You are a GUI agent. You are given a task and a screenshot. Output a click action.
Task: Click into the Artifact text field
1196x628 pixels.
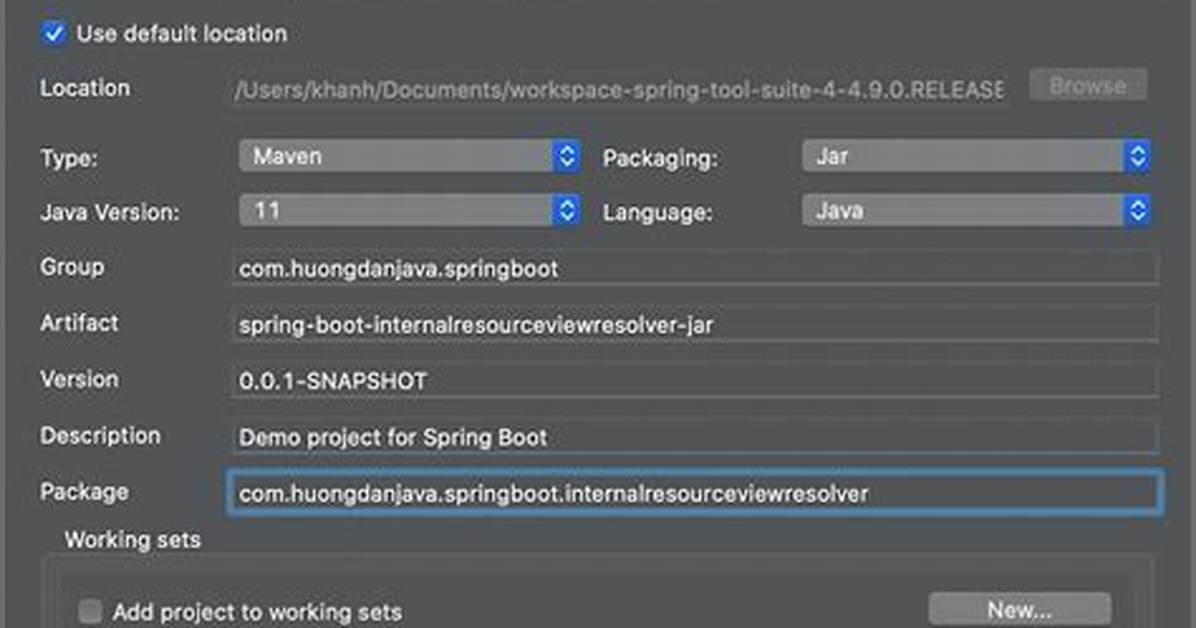coord(694,324)
